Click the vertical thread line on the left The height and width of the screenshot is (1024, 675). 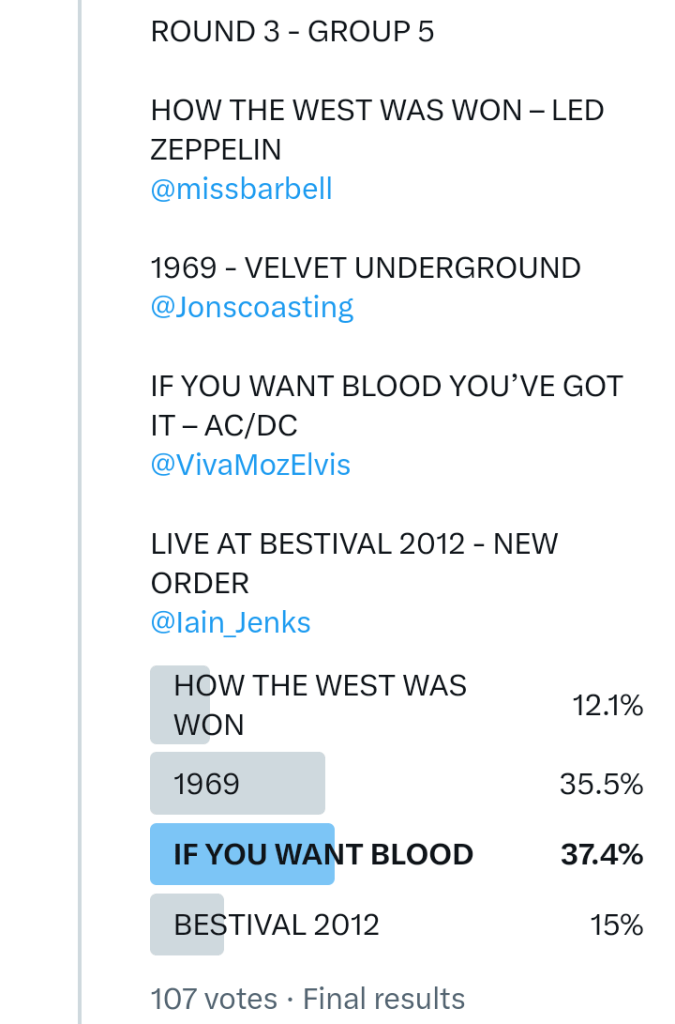coord(80,500)
